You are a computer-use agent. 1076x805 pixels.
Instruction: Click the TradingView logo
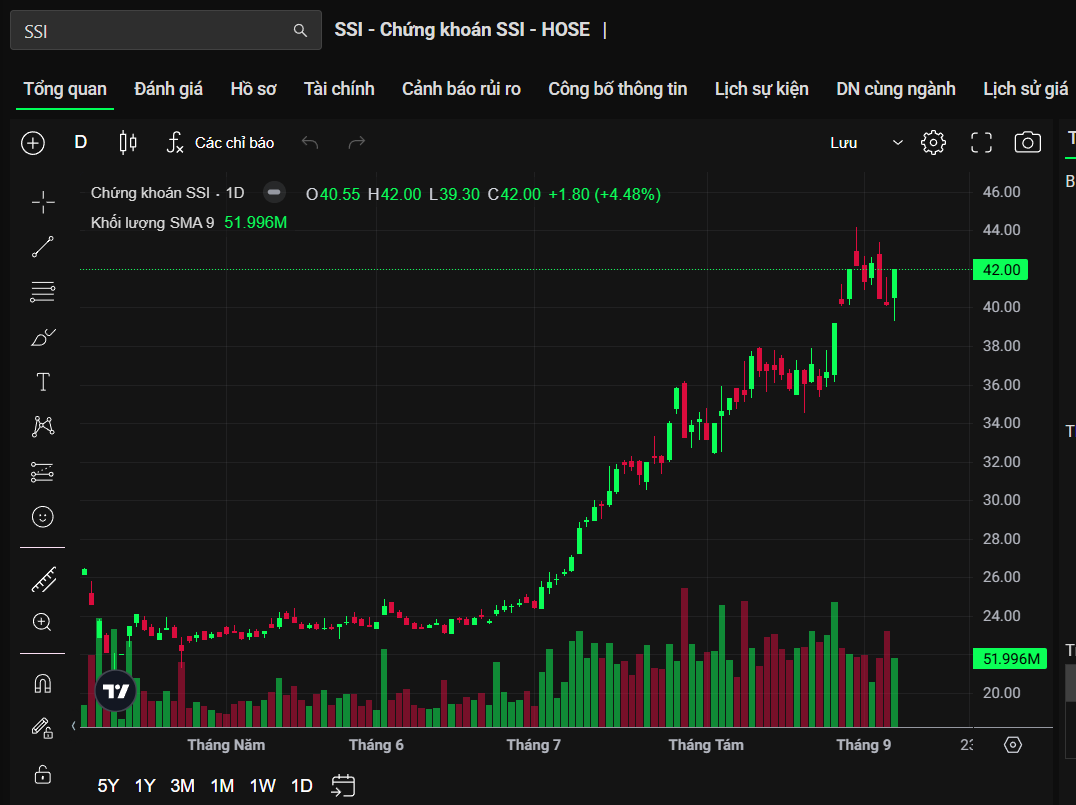116,690
